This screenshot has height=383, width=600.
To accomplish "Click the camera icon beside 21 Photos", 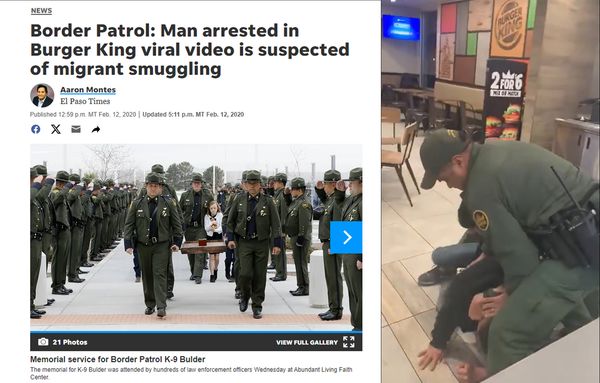I will click(43, 342).
